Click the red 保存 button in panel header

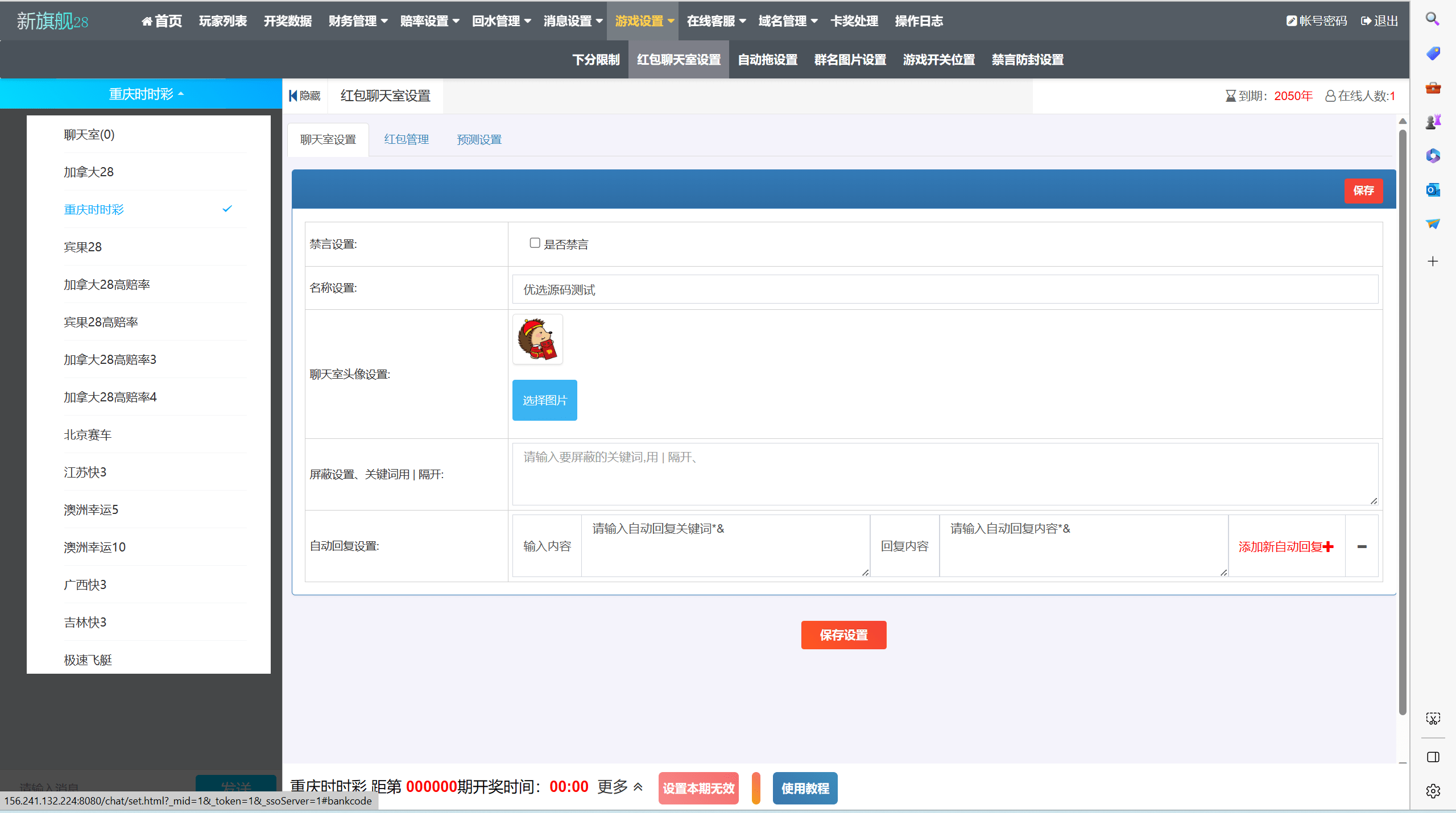pyautogui.click(x=1363, y=190)
